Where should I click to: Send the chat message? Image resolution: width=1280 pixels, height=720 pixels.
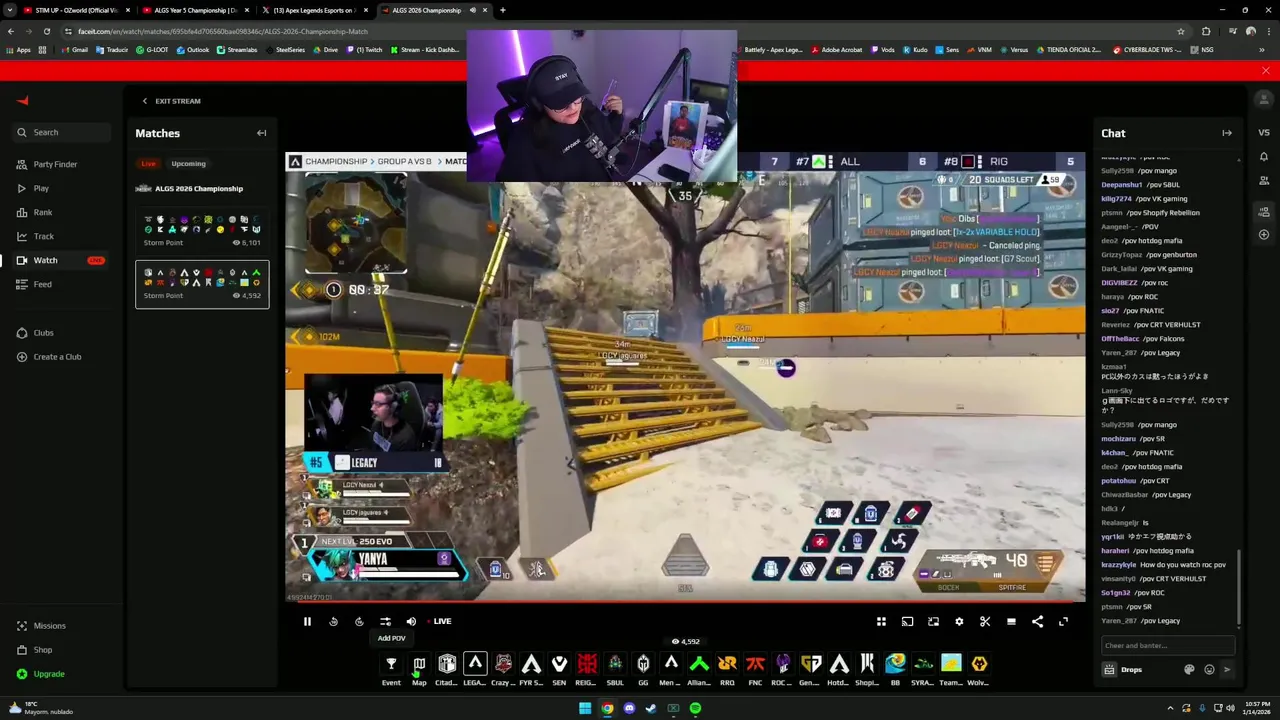[1227, 670]
